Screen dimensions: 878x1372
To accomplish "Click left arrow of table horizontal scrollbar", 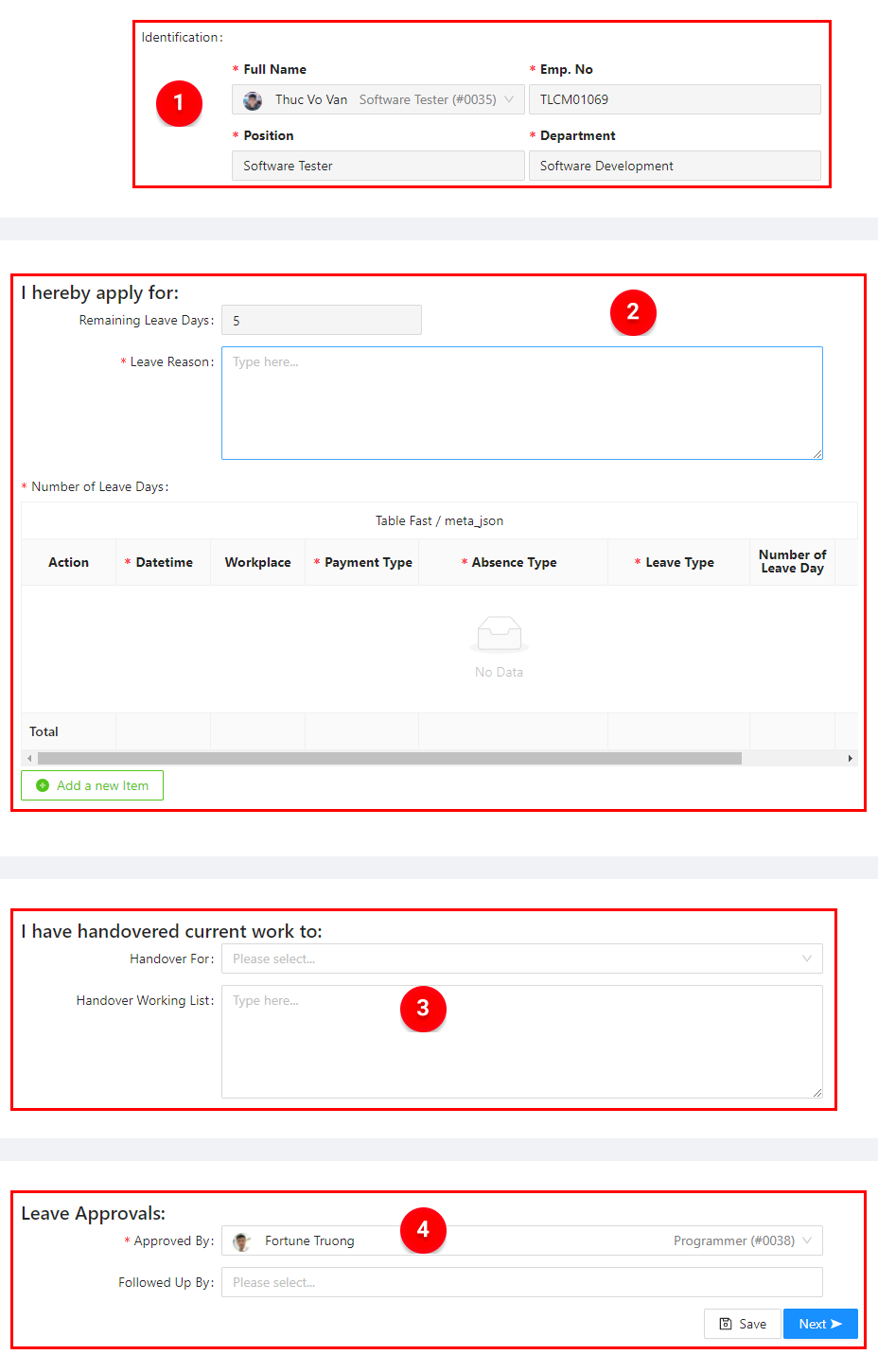I will point(29,758).
